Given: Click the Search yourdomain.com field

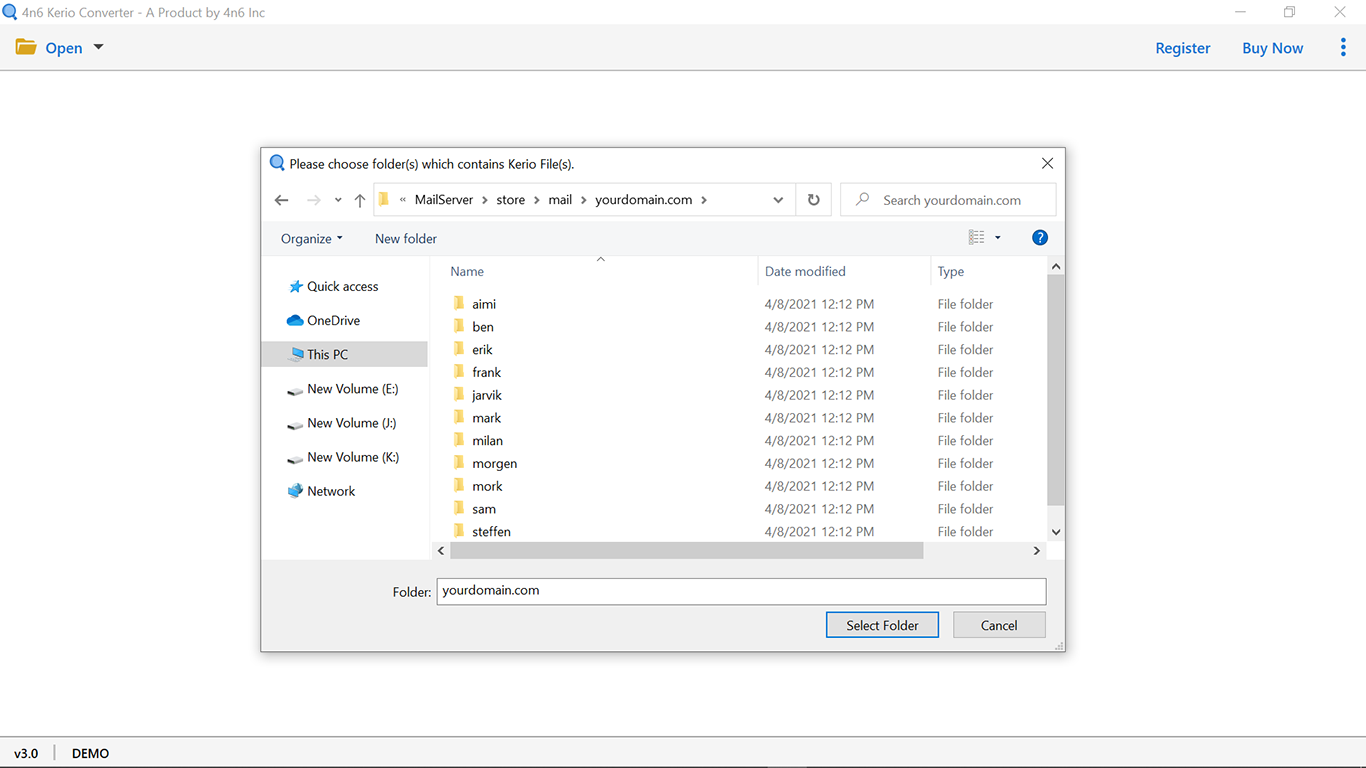Looking at the screenshot, I should coord(948,200).
